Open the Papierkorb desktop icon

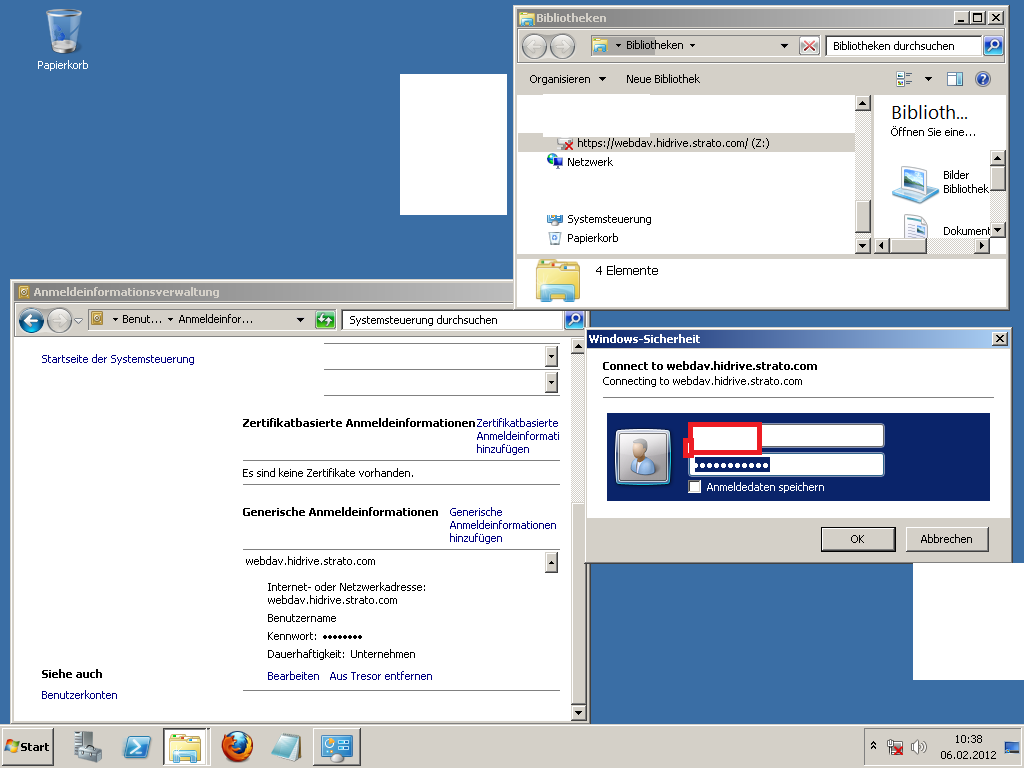(63, 39)
